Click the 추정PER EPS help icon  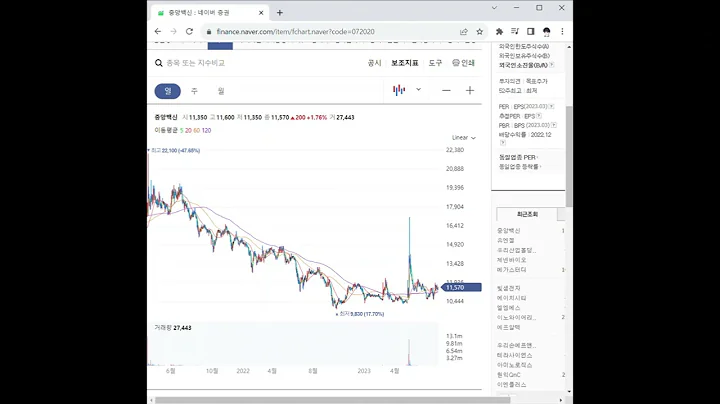(539, 116)
